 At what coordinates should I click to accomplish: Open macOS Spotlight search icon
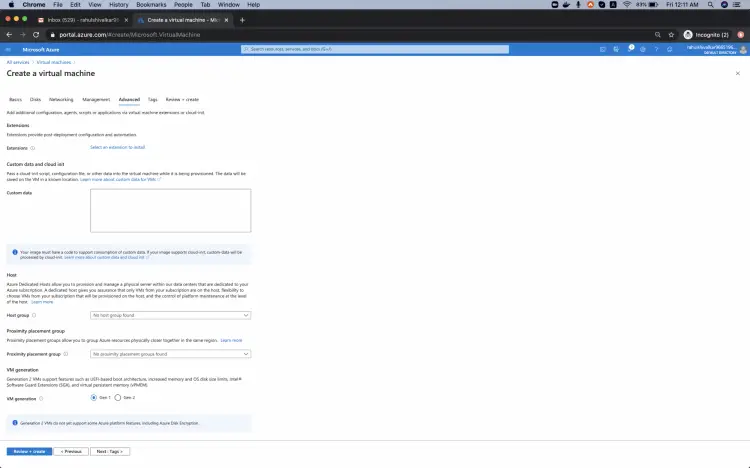(x=710, y=4)
